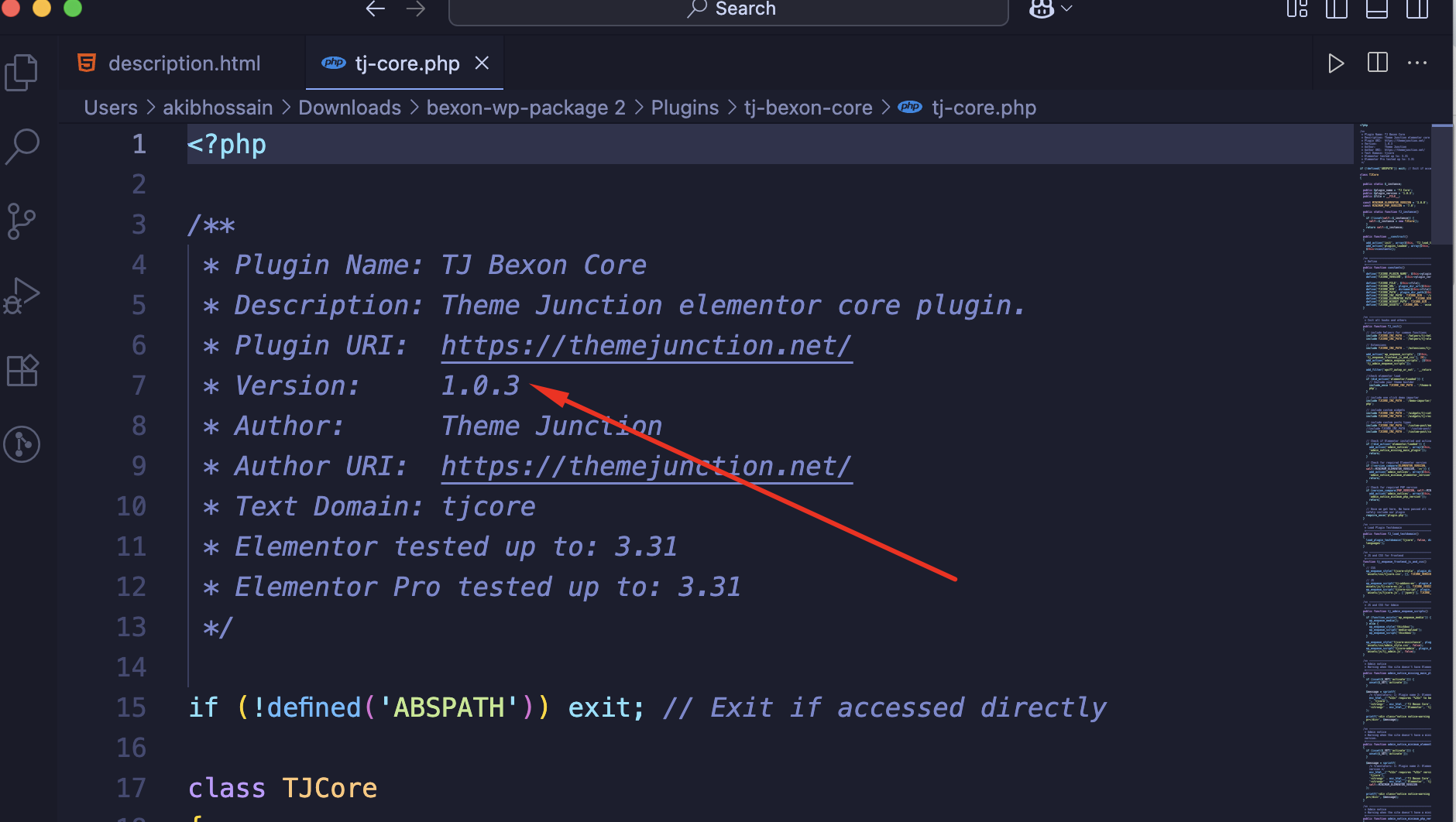Screen dimensions: 1456x822
Task: Click the Downloads breadcrumb
Action: click(350, 108)
